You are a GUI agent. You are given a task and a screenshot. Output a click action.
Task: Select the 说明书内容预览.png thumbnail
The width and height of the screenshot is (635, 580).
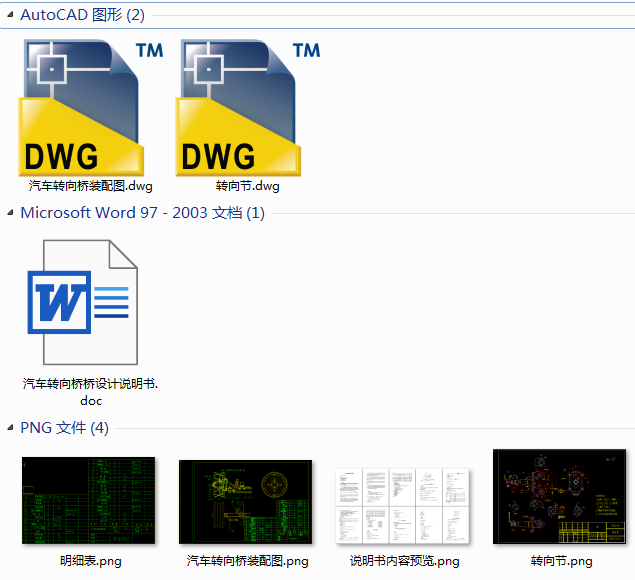402,506
